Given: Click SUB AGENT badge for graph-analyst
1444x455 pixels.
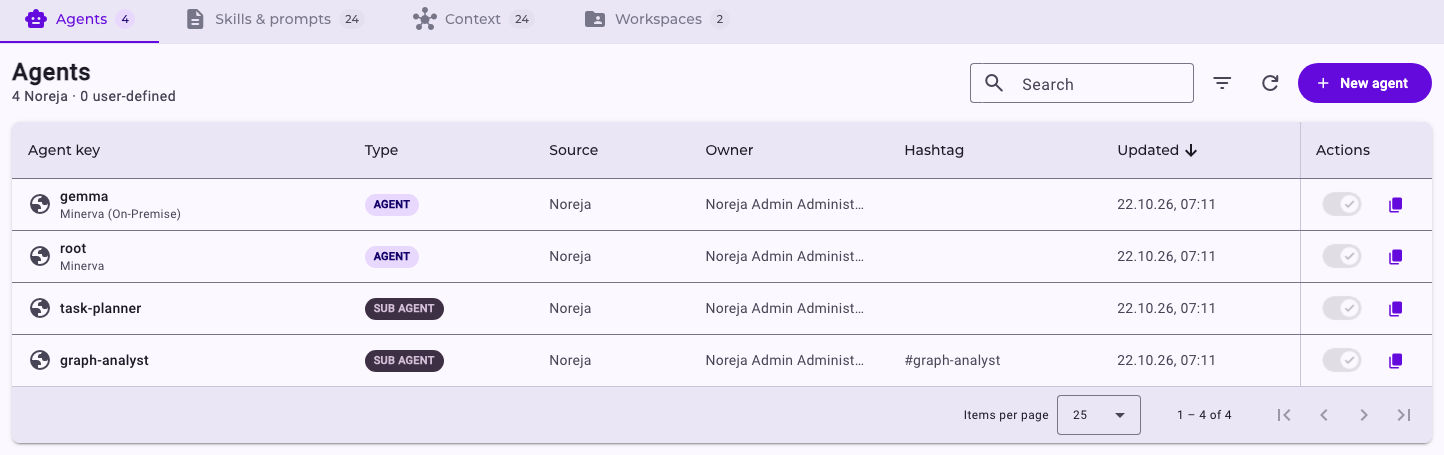Looking at the screenshot, I should point(404,360).
